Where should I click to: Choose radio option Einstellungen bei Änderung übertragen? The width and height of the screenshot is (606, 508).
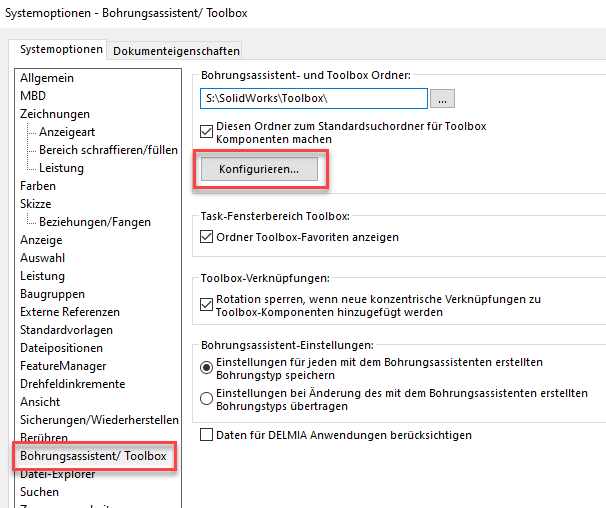click(207, 397)
